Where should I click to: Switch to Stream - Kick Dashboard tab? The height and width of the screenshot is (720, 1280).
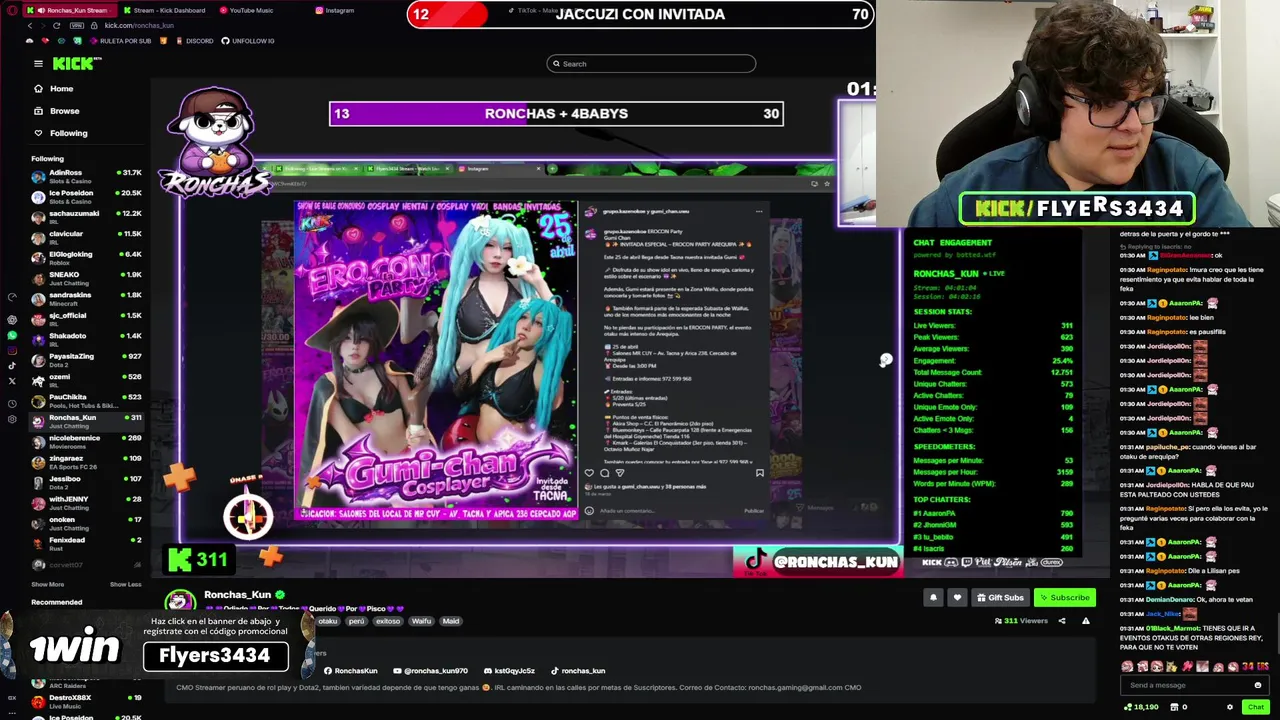click(164, 10)
